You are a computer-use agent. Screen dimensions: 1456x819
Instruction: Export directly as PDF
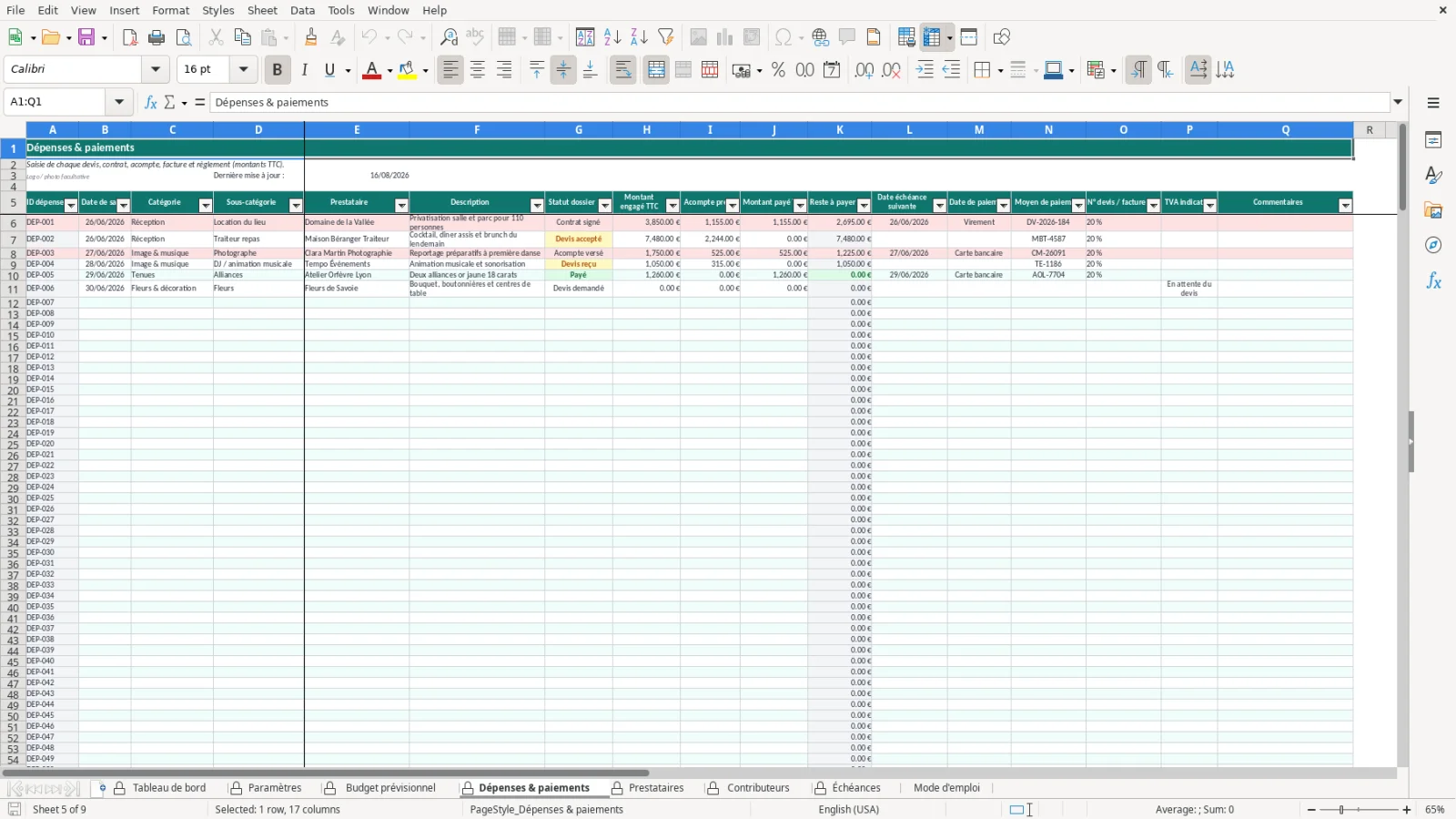[130, 37]
